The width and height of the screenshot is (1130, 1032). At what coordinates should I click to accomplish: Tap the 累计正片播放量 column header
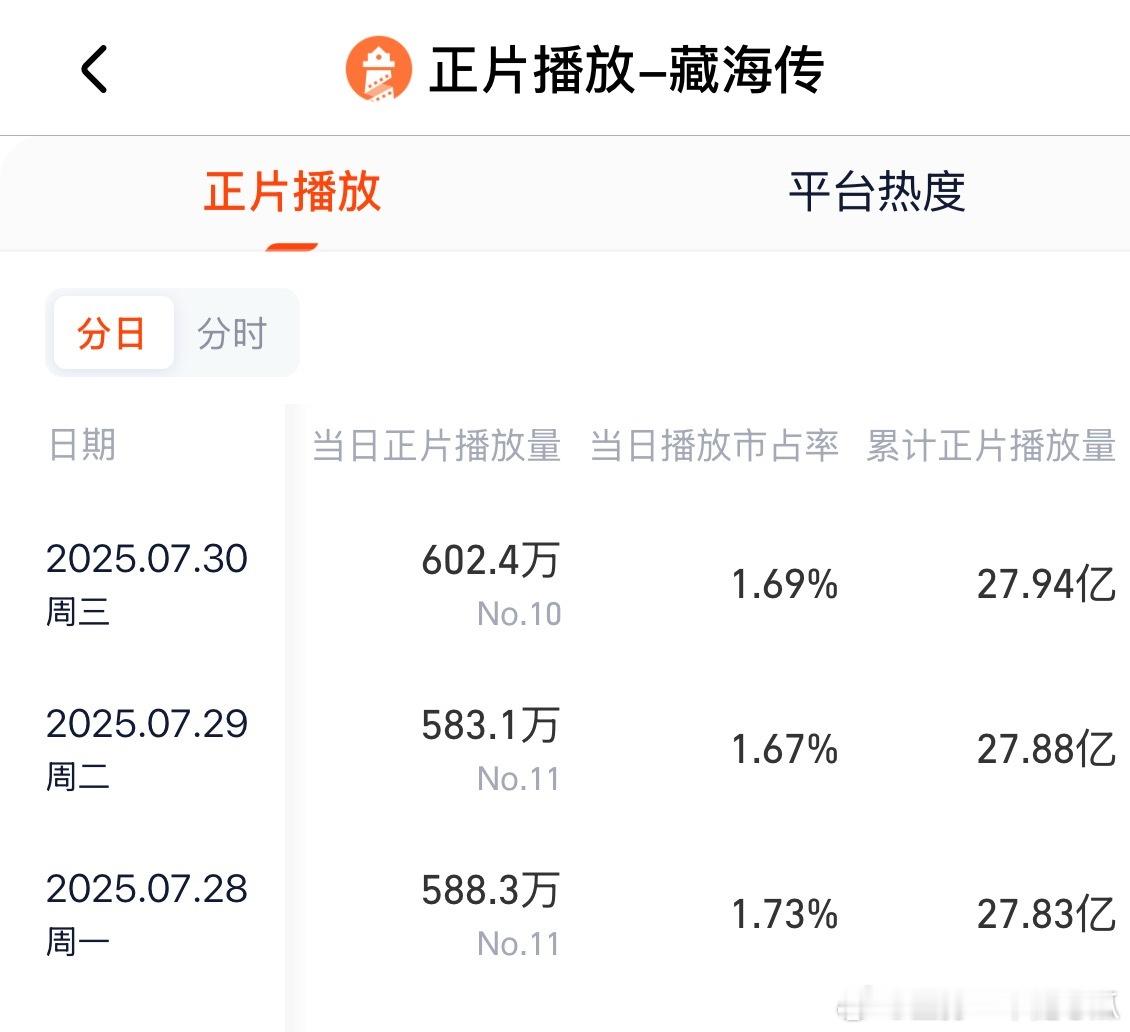click(991, 445)
